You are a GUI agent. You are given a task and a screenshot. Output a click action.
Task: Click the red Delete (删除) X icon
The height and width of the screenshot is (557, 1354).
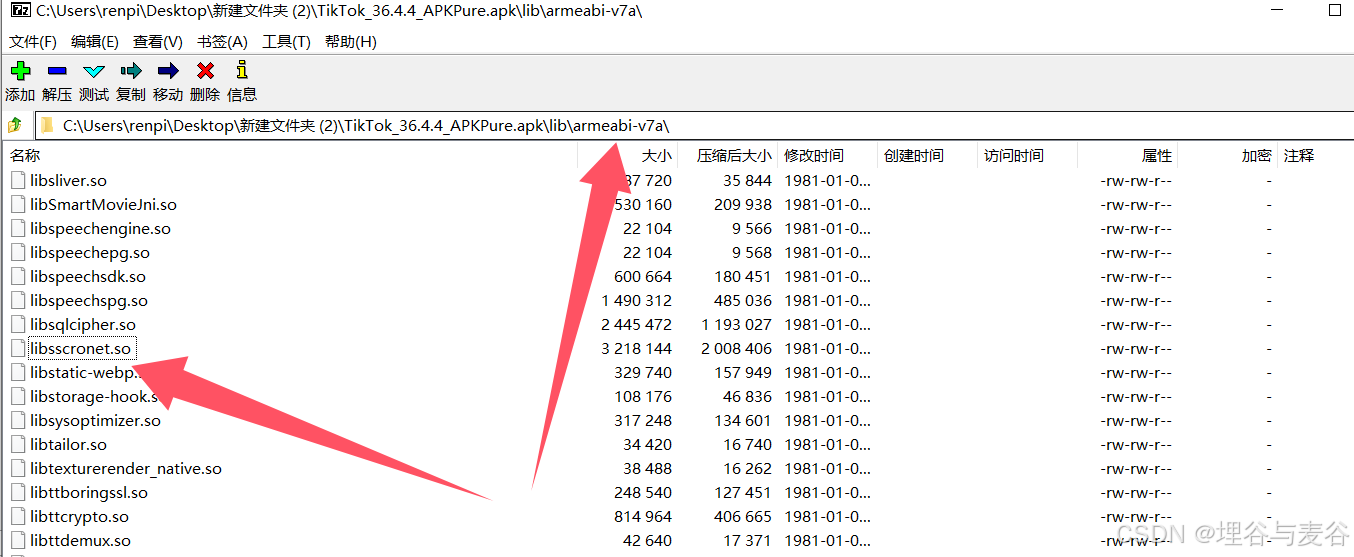tap(205, 71)
